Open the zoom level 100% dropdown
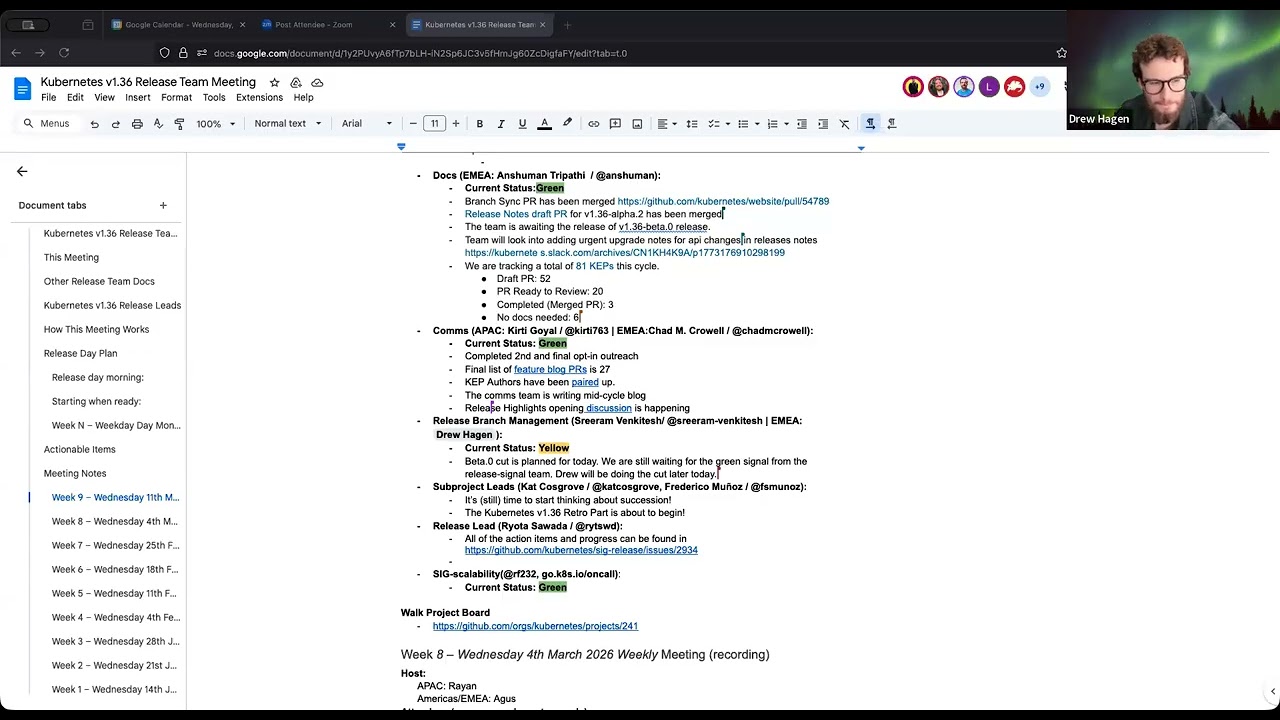This screenshot has height=720, width=1280. coord(215,124)
